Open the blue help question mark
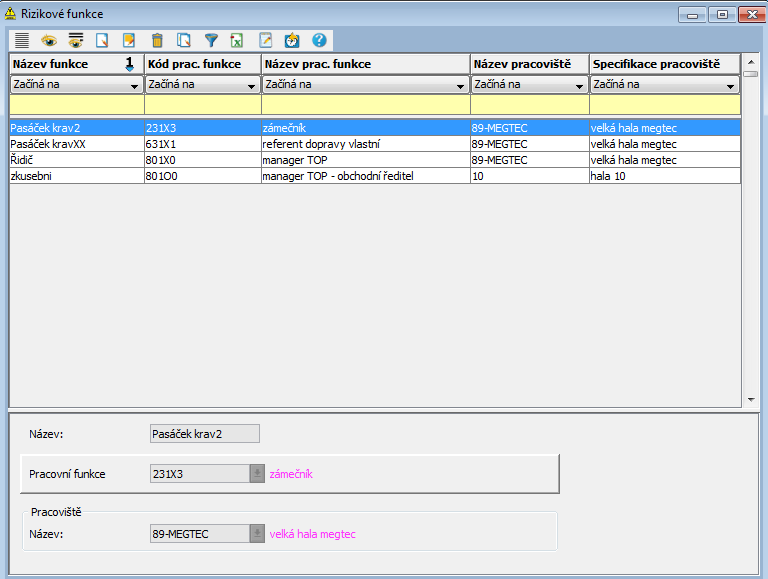This screenshot has width=768, height=579. coord(319,41)
